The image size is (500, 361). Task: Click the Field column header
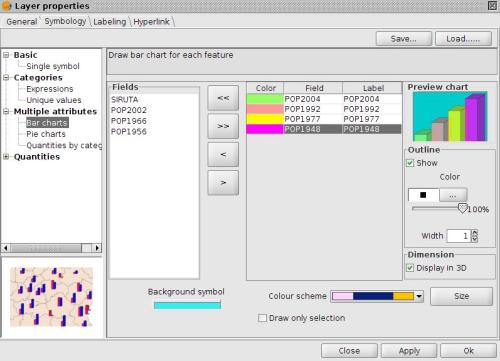[x=313, y=88]
